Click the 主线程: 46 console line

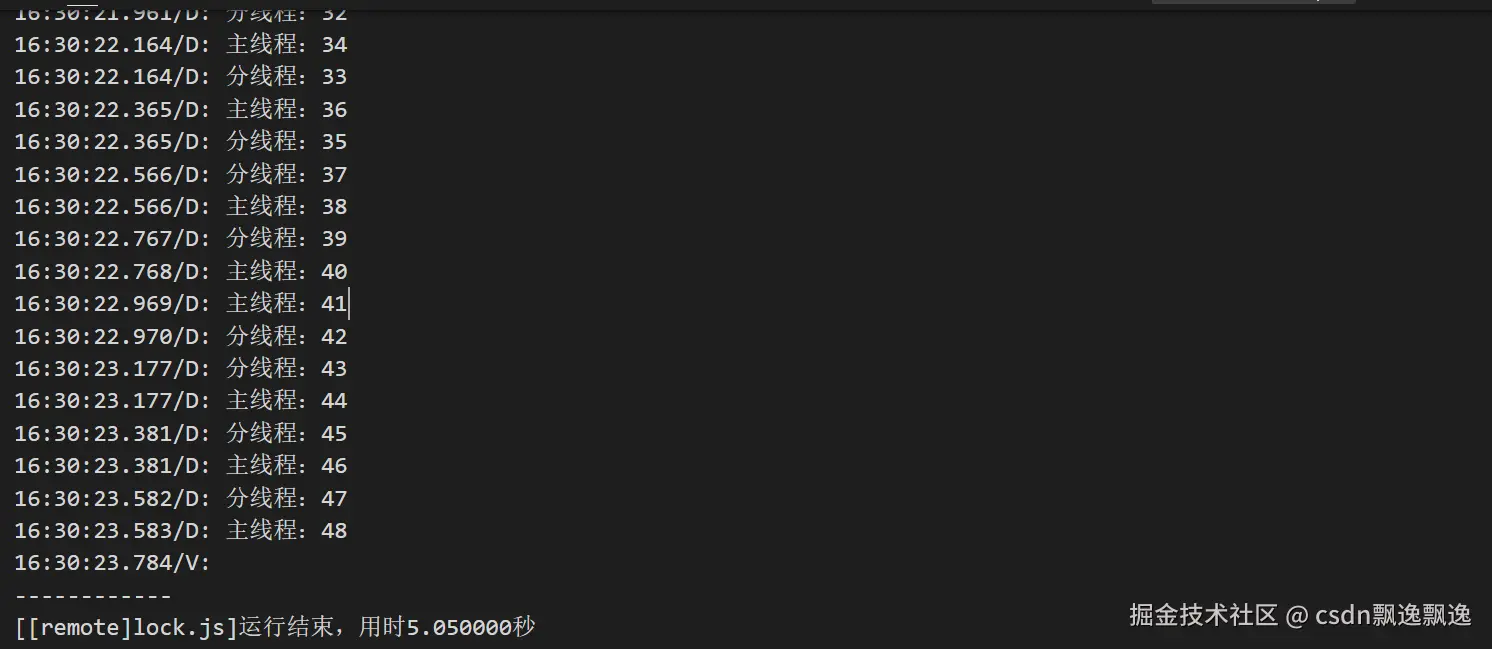point(180,466)
